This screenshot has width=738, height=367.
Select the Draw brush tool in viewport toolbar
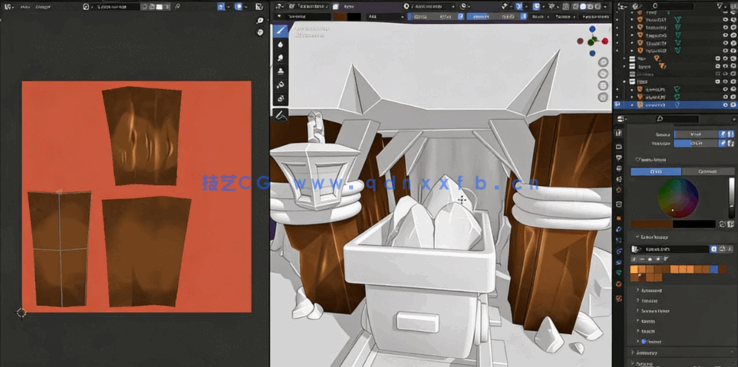click(281, 31)
